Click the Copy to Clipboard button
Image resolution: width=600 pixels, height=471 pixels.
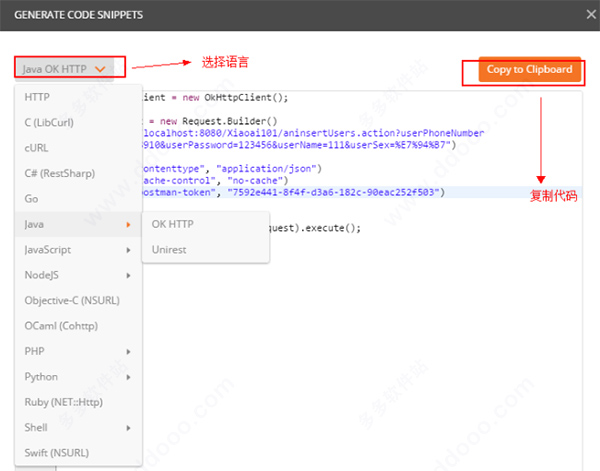click(529, 70)
